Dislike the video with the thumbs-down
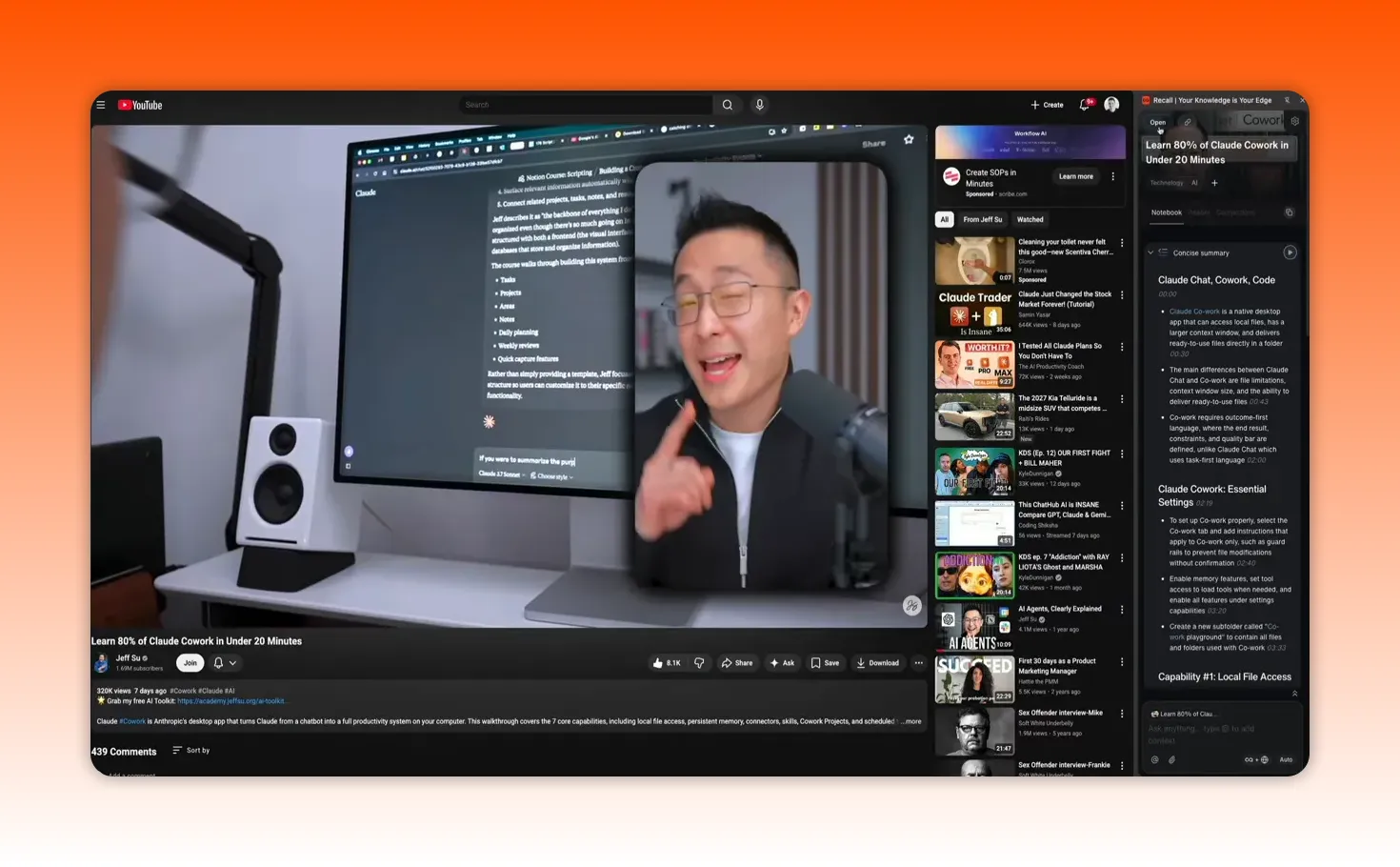Image resolution: width=1400 pixels, height=867 pixels. pyautogui.click(x=699, y=663)
